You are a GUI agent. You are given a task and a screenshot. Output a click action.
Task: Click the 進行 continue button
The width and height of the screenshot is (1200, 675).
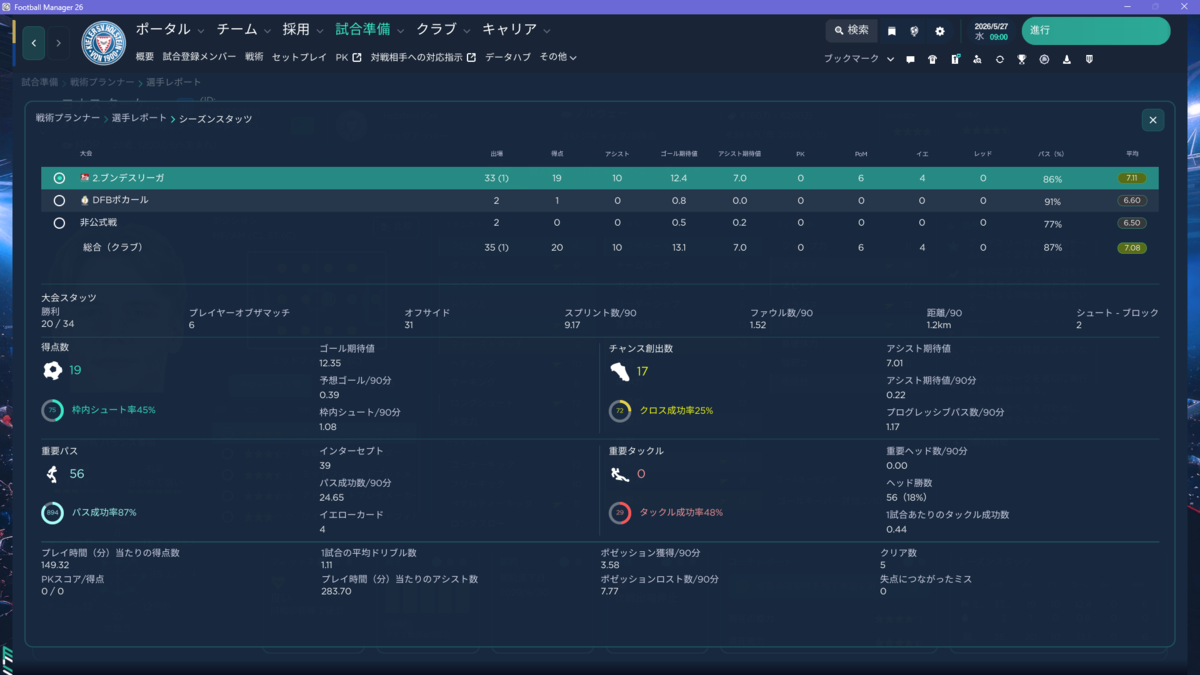[x=1095, y=31]
